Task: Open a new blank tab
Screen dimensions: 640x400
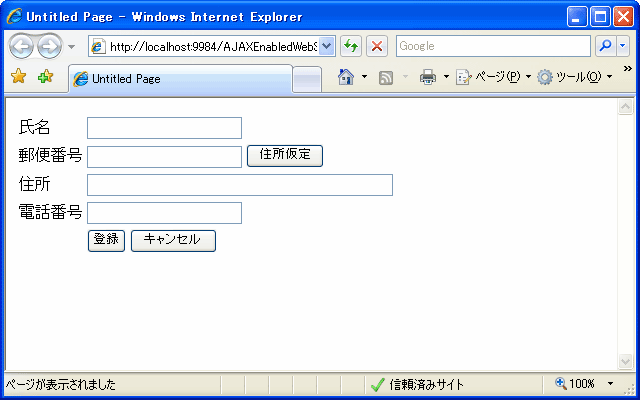Action: tap(307, 80)
